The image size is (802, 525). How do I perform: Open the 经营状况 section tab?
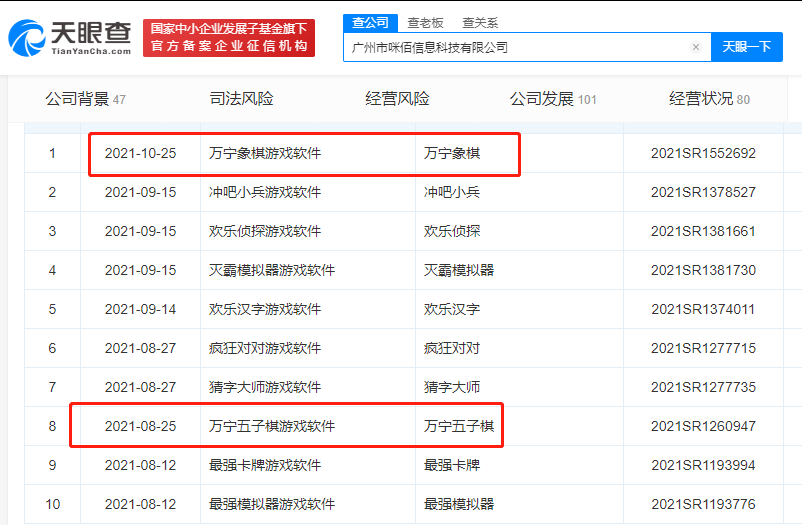[x=709, y=99]
